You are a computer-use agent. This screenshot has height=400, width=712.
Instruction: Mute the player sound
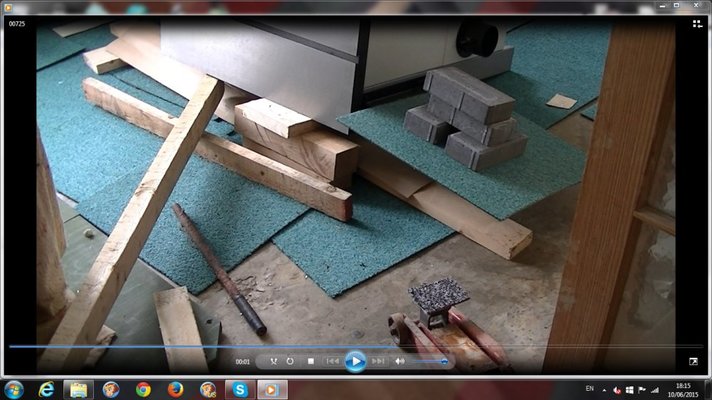pyautogui.click(x=400, y=361)
